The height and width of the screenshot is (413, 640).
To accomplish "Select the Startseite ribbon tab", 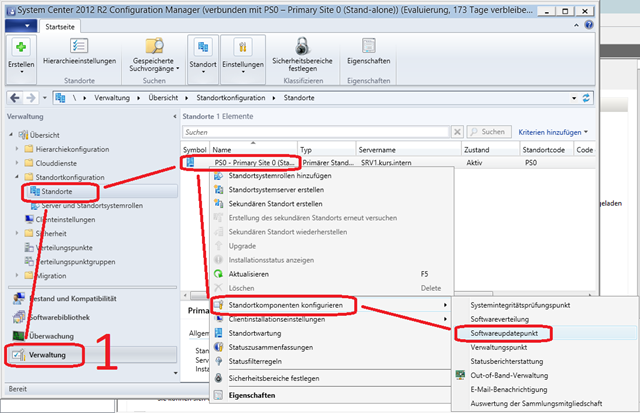I will [60, 27].
